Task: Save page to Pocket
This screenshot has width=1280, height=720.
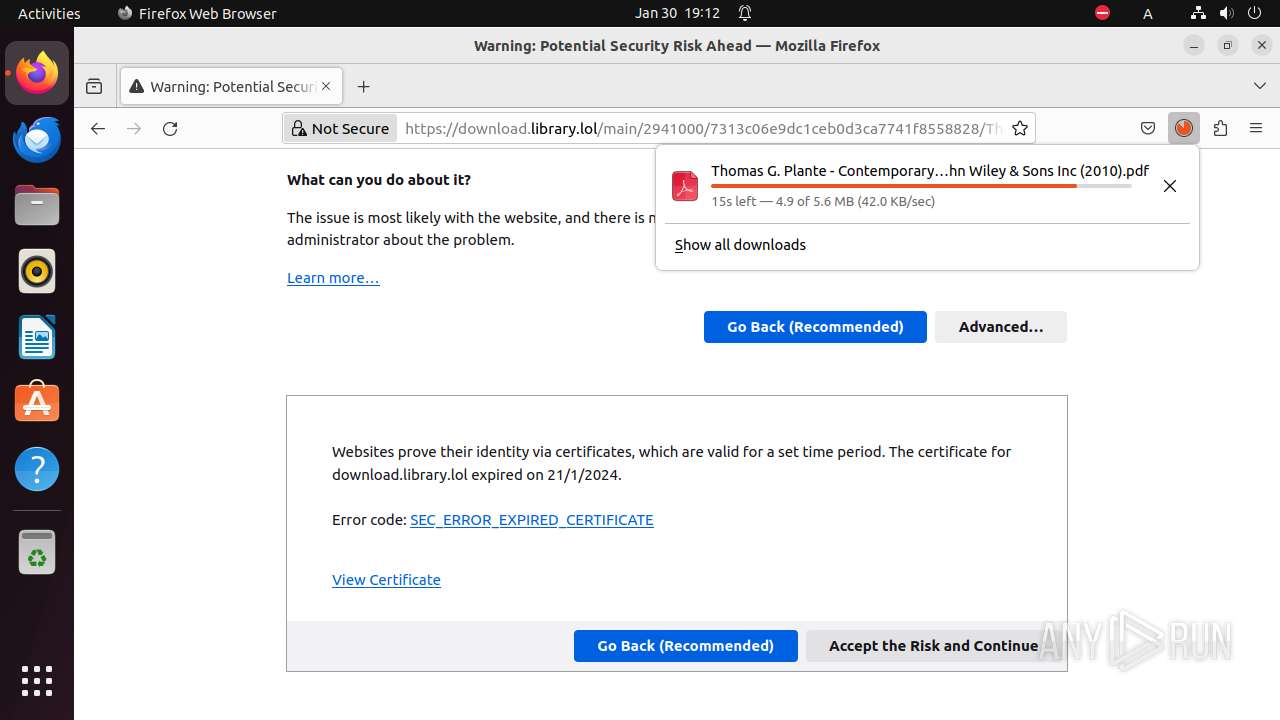Action: 1148,128
